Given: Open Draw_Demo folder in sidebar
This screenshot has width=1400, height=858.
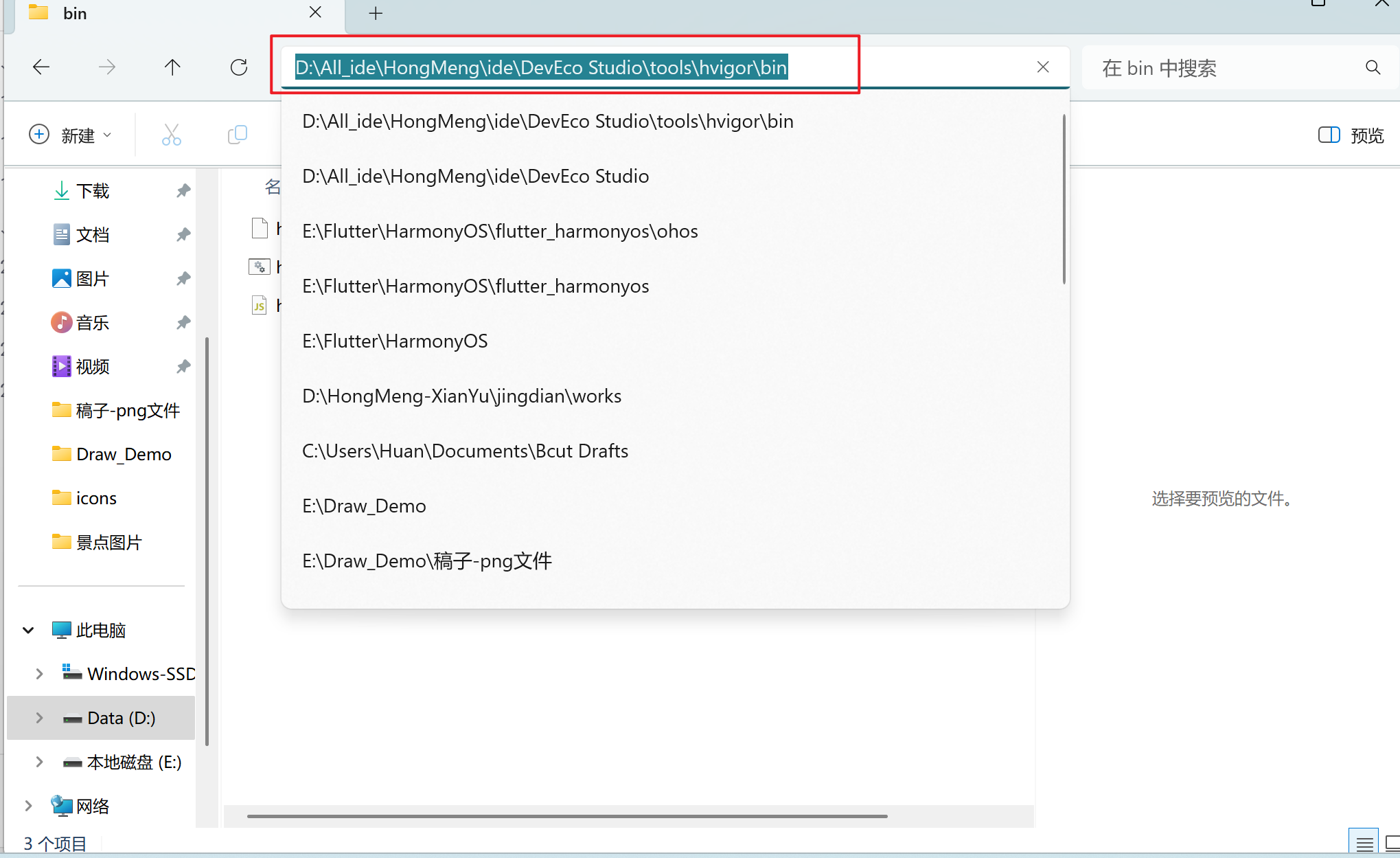Looking at the screenshot, I should [124, 454].
